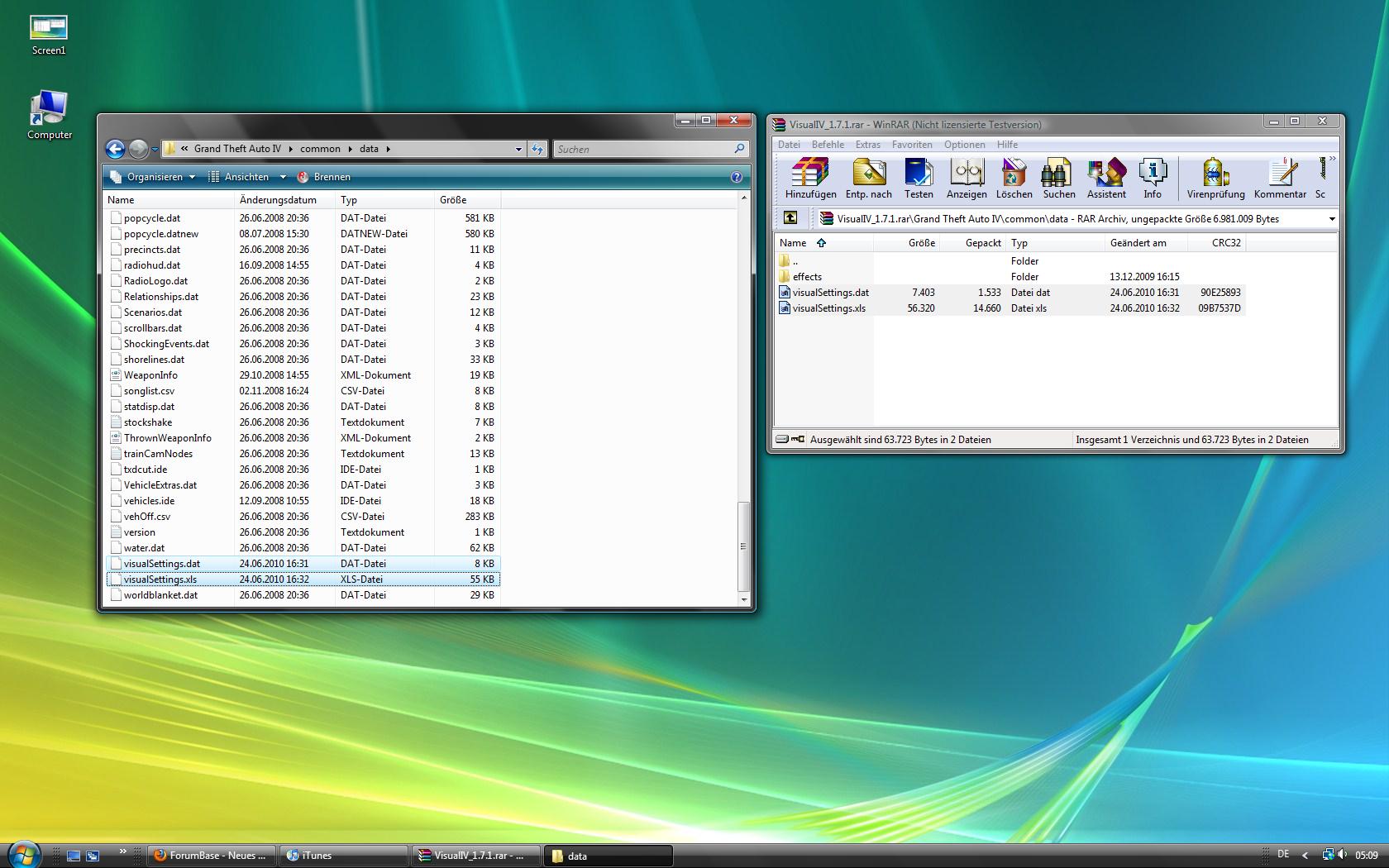Expand the WinRAR archive path dropdown

tap(1331, 219)
